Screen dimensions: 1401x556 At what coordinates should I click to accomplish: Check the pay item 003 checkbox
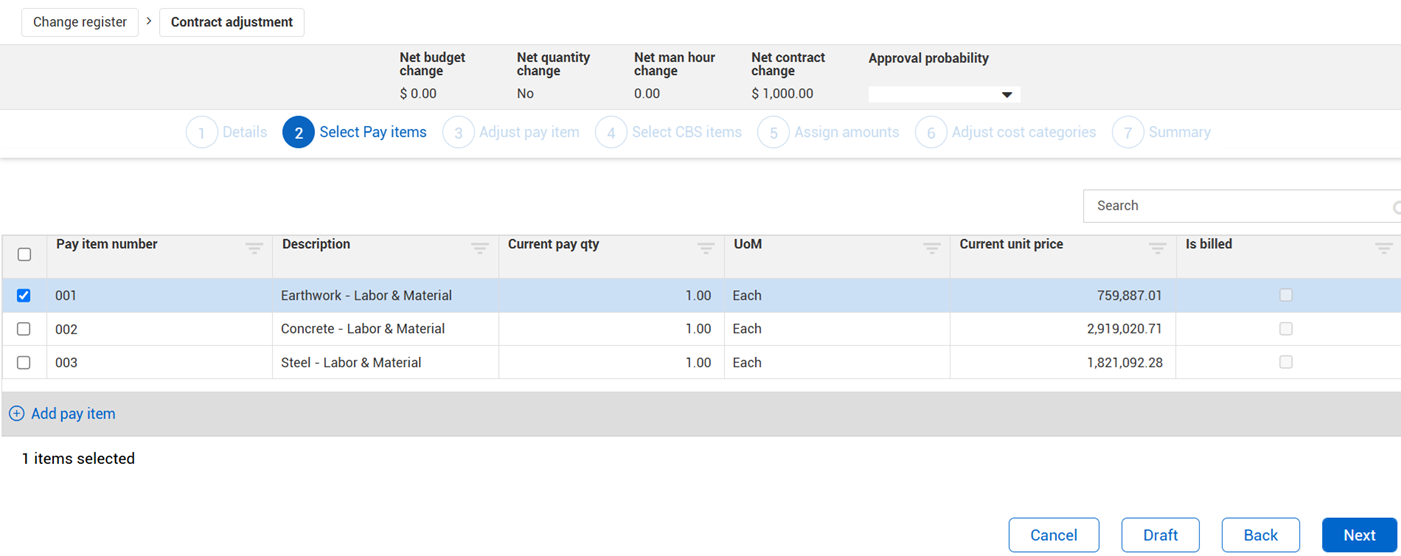click(x=24, y=363)
